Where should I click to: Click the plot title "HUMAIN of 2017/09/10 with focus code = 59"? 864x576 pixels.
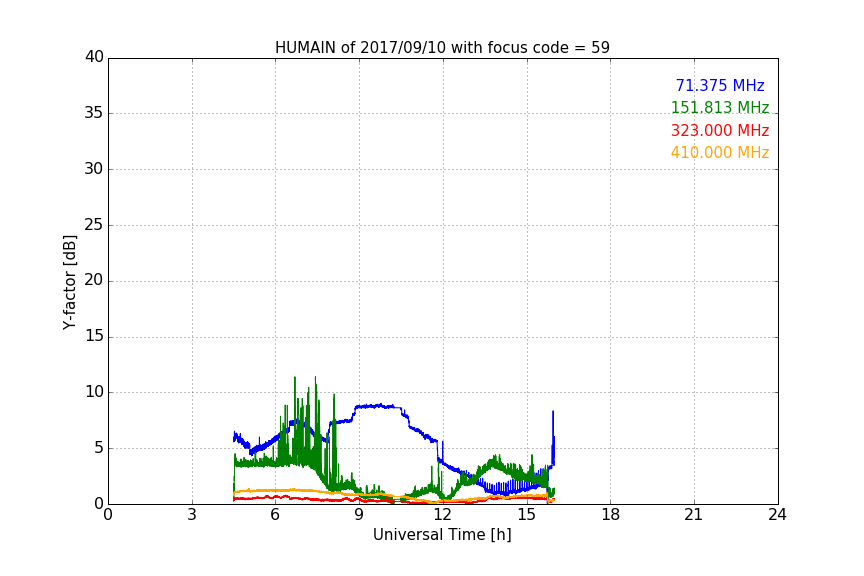click(x=442, y=47)
